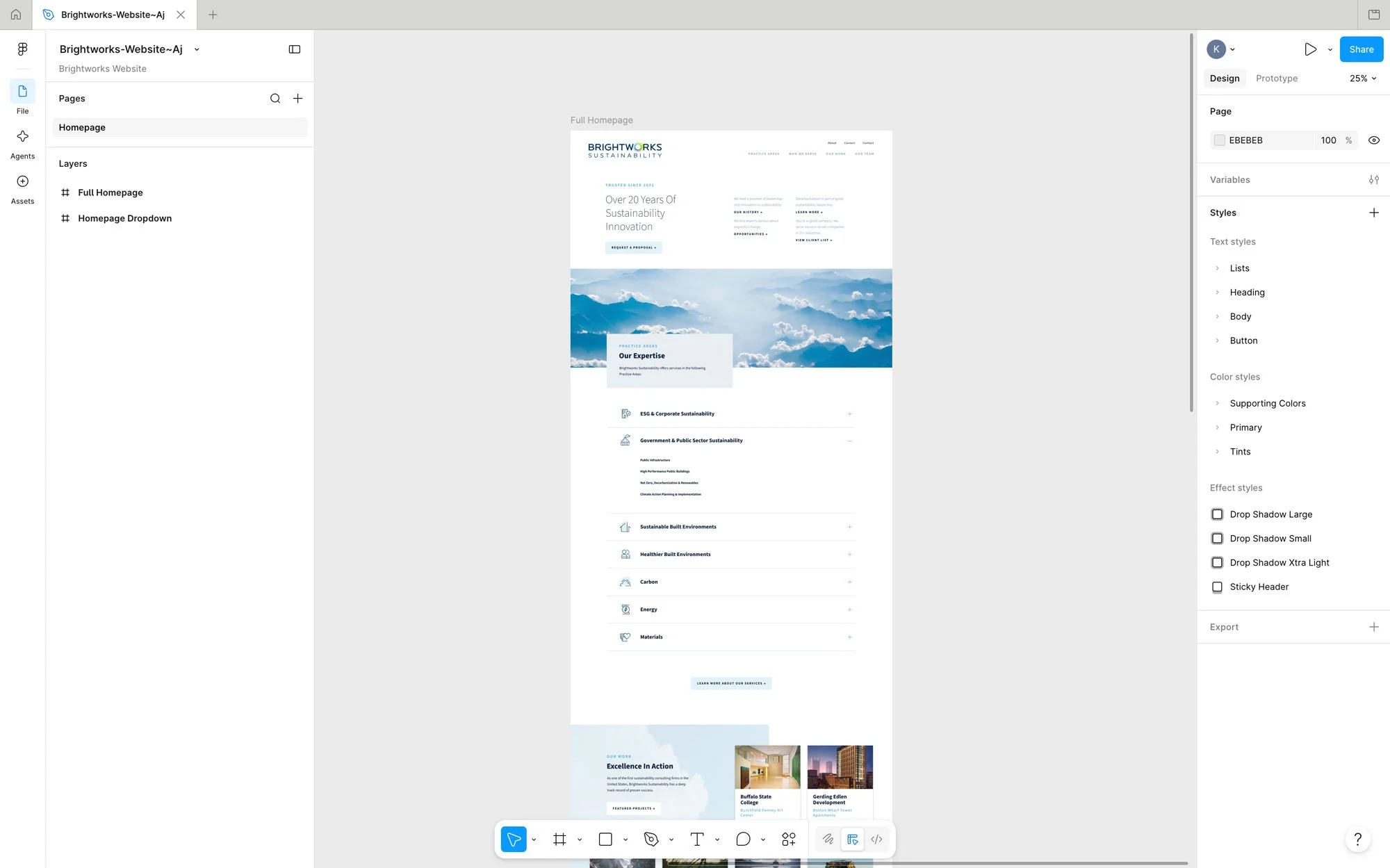The width and height of the screenshot is (1390, 868).
Task: Add a new style
Action: [1374, 213]
